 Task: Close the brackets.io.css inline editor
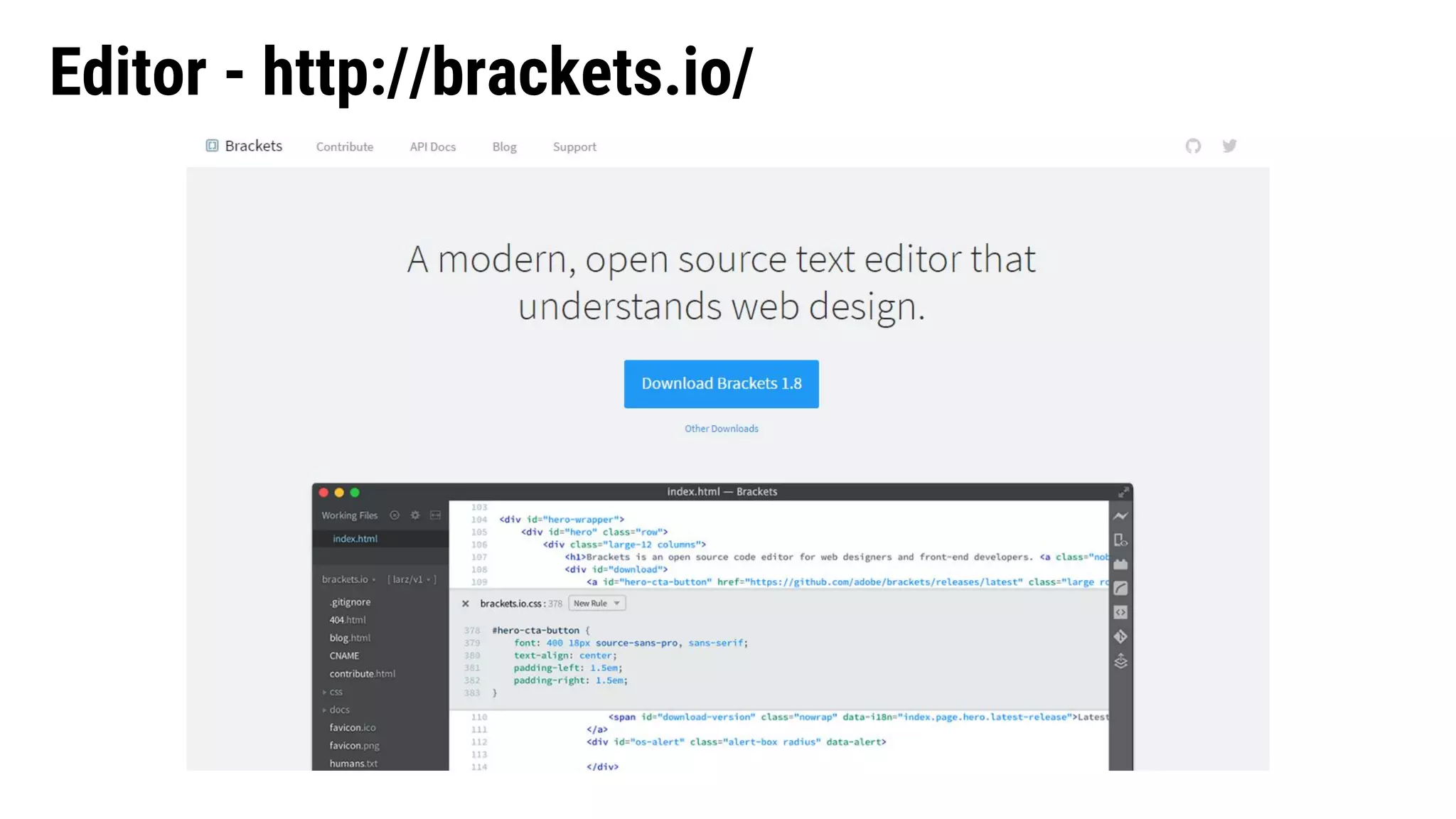tap(465, 604)
